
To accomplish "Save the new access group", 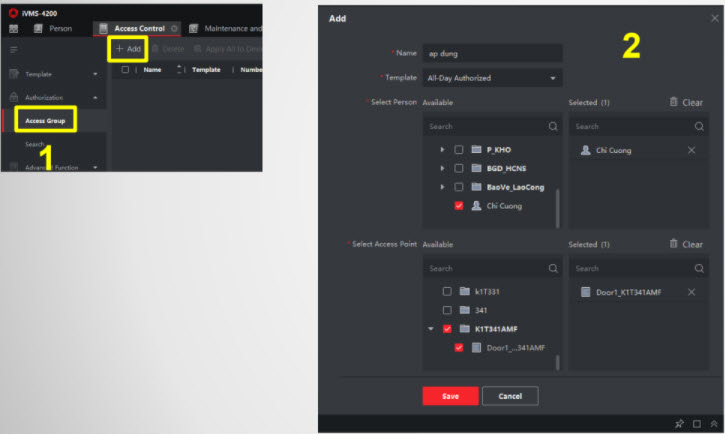I will click(450, 396).
